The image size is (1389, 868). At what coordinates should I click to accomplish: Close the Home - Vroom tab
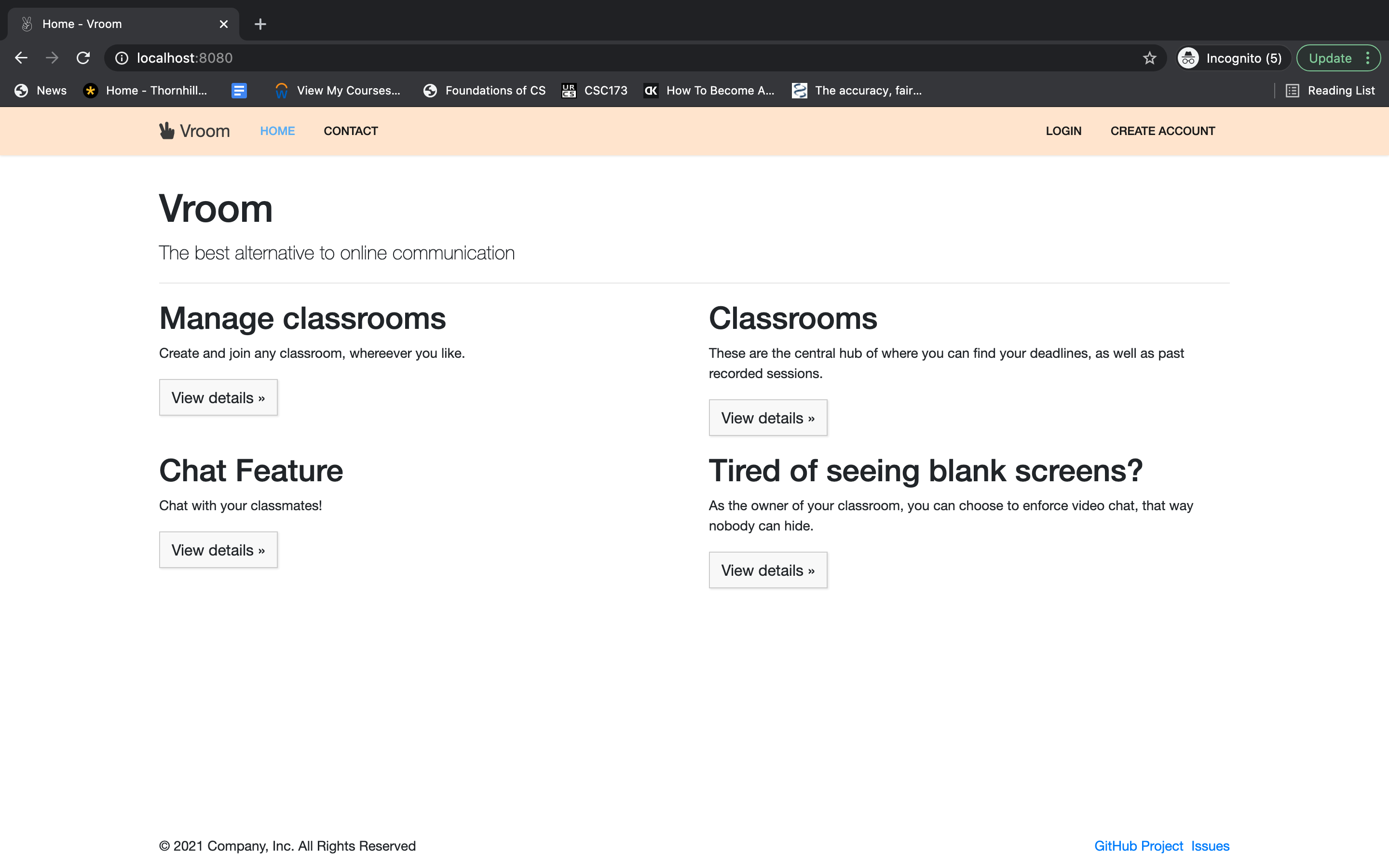[x=224, y=24]
